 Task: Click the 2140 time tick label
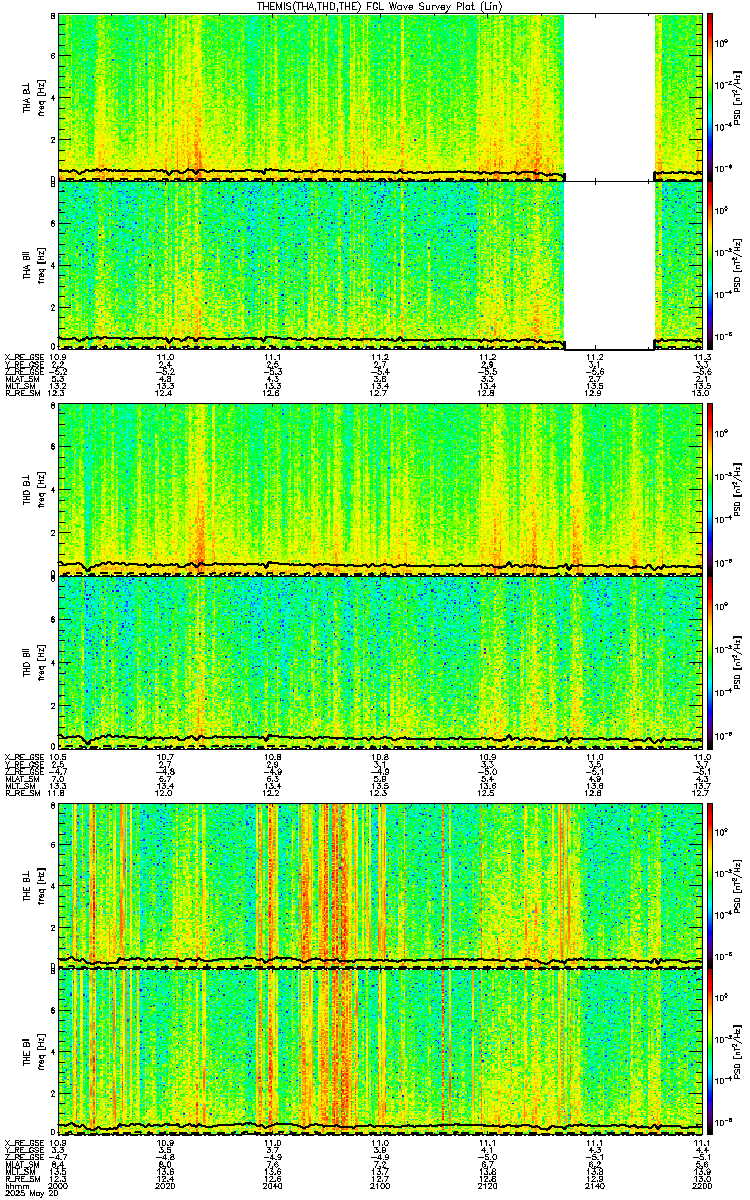pyautogui.click(x=594, y=1185)
